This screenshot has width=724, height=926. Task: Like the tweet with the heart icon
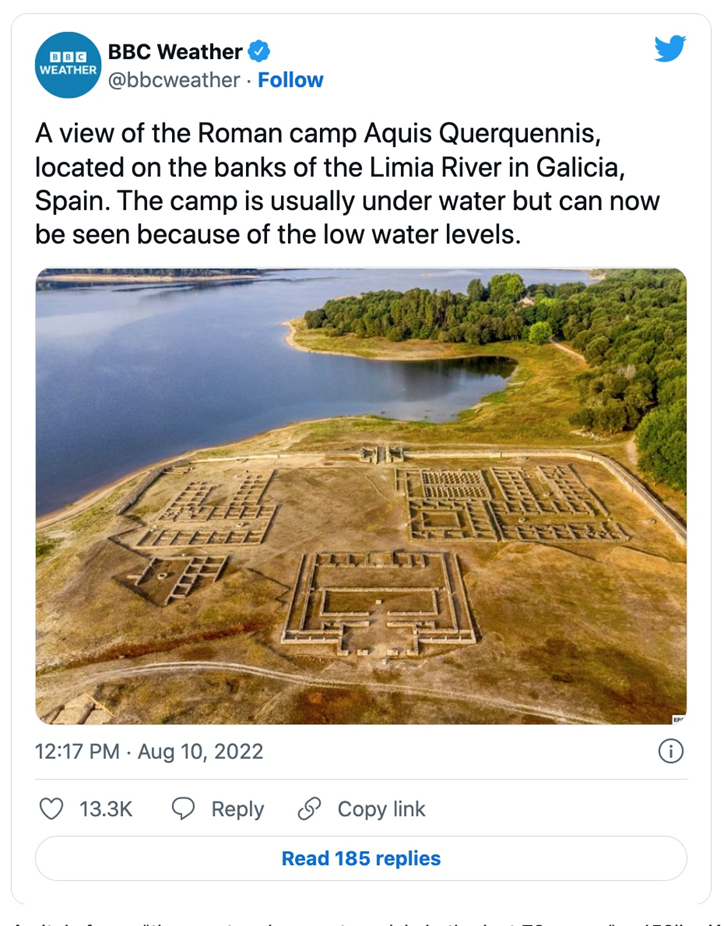(x=51, y=809)
